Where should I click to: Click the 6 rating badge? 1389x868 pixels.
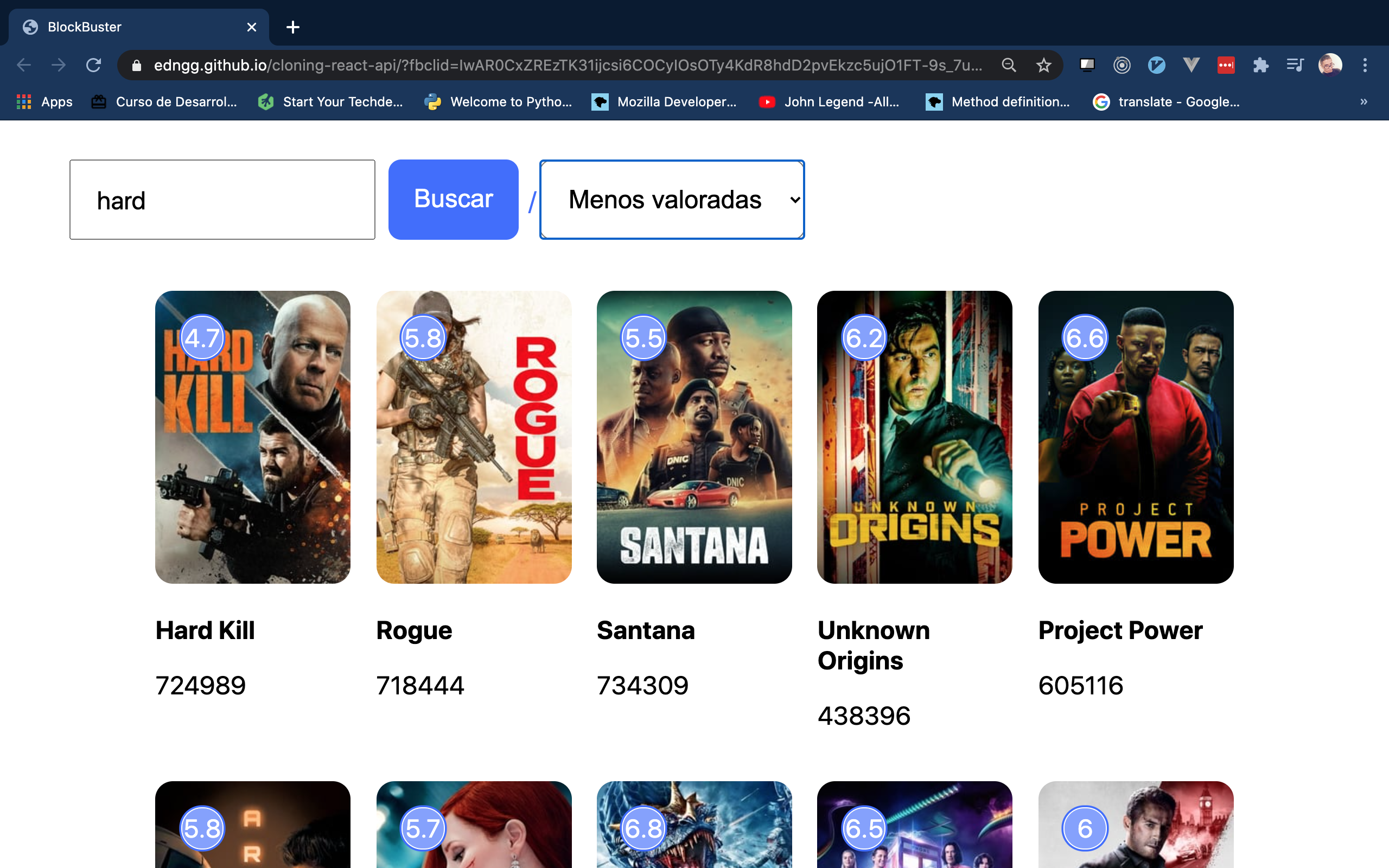[x=1085, y=828]
